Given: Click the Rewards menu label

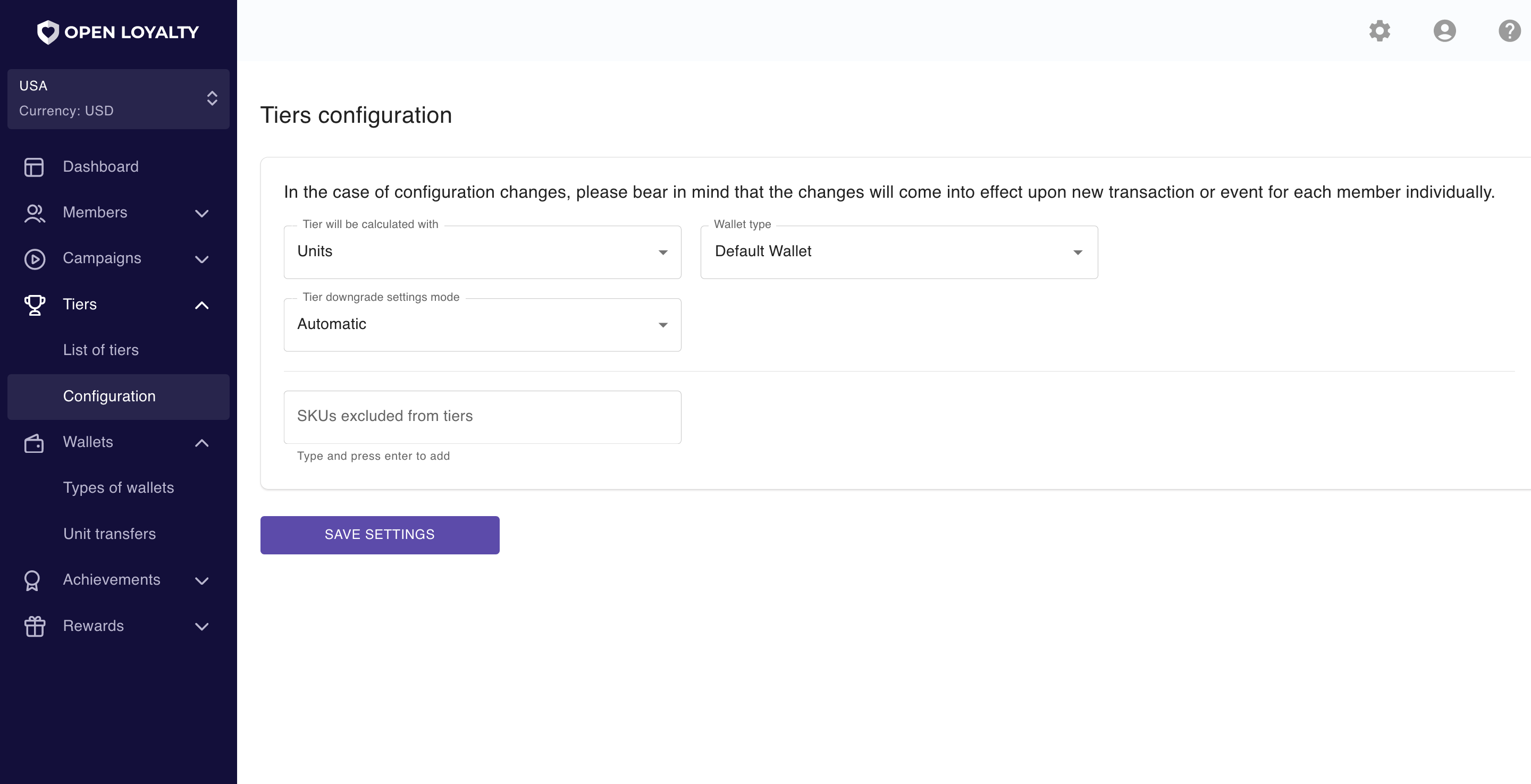Looking at the screenshot, I should point(94,626).
